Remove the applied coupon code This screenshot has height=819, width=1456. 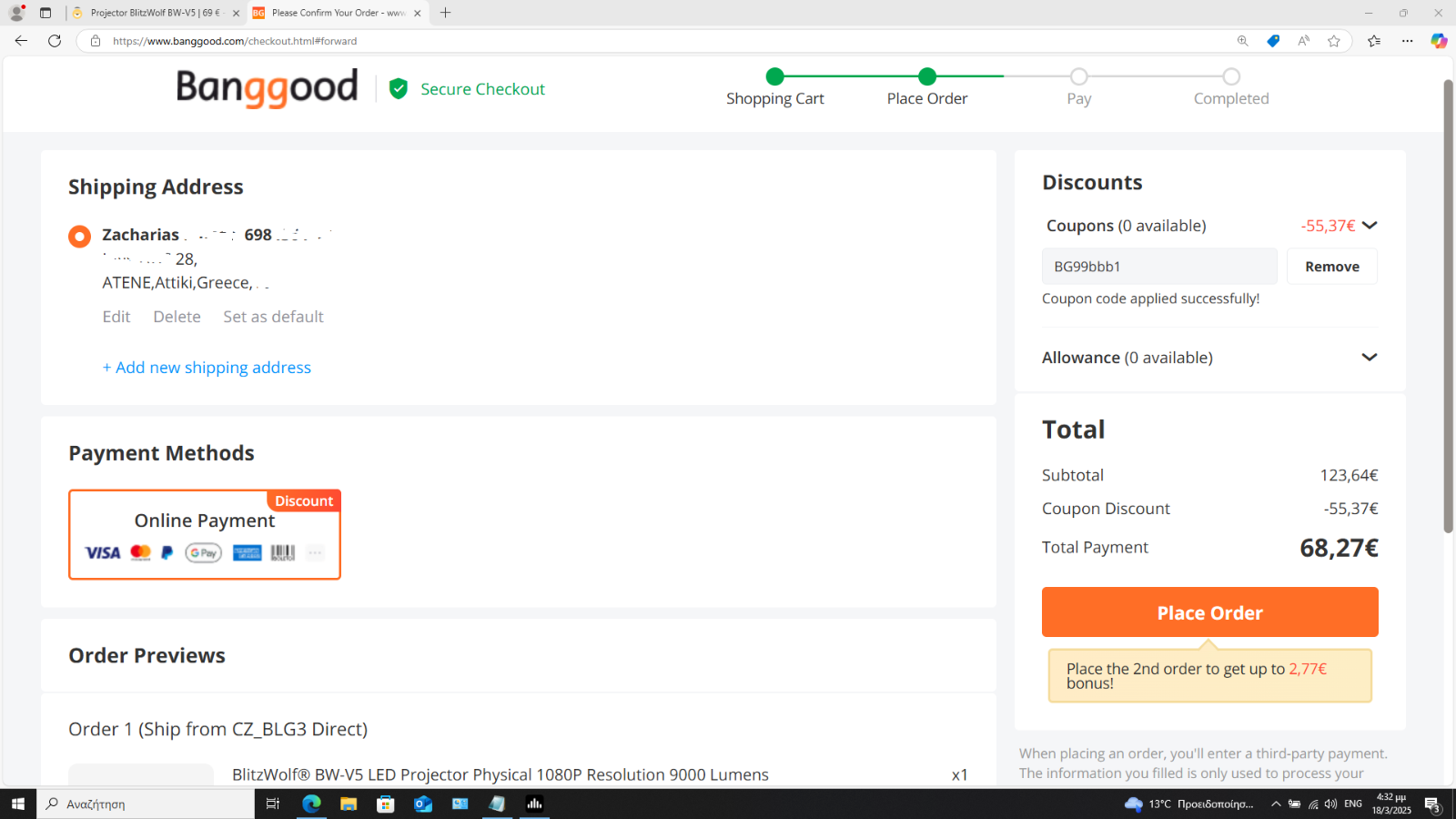1332,267
